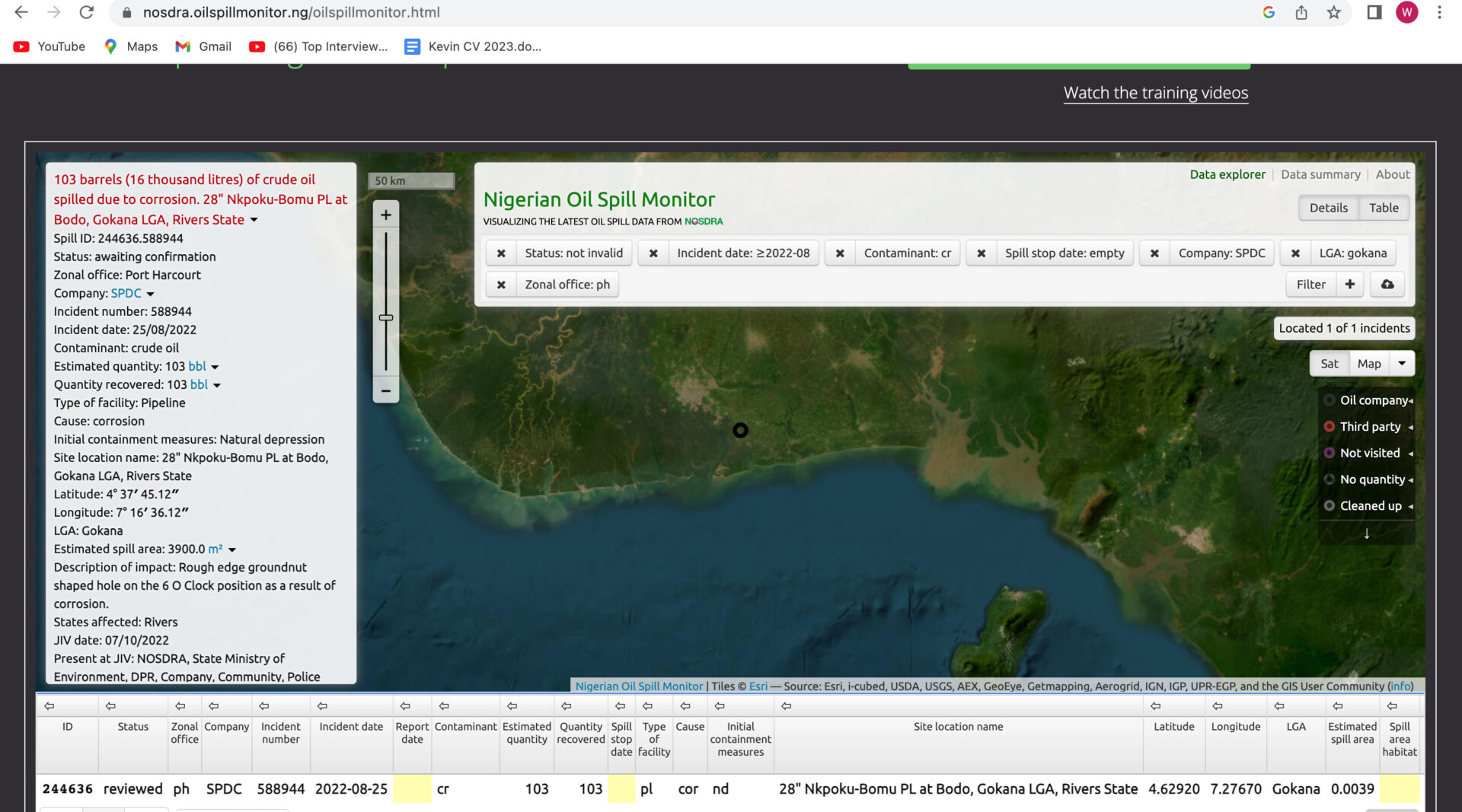Open the Company SPDC dropdown arrow
This screenshot has width=1462, height=812.
151,294
